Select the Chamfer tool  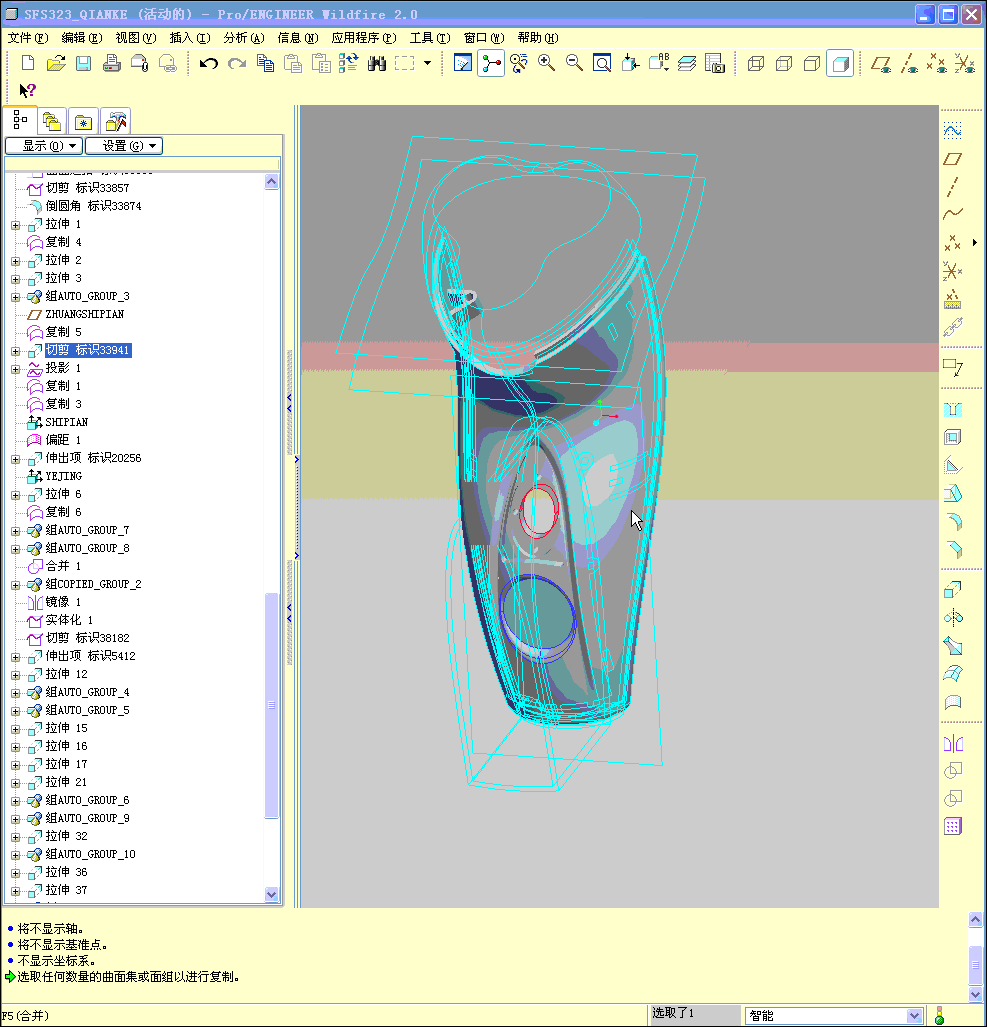tap(953, 549)
